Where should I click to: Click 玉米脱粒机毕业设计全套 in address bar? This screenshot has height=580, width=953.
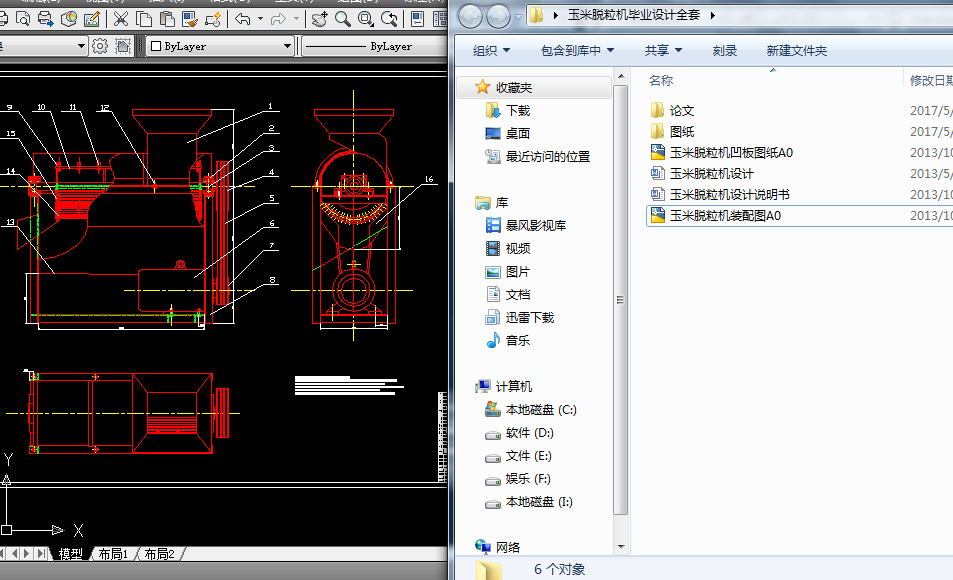pos(634,15)
